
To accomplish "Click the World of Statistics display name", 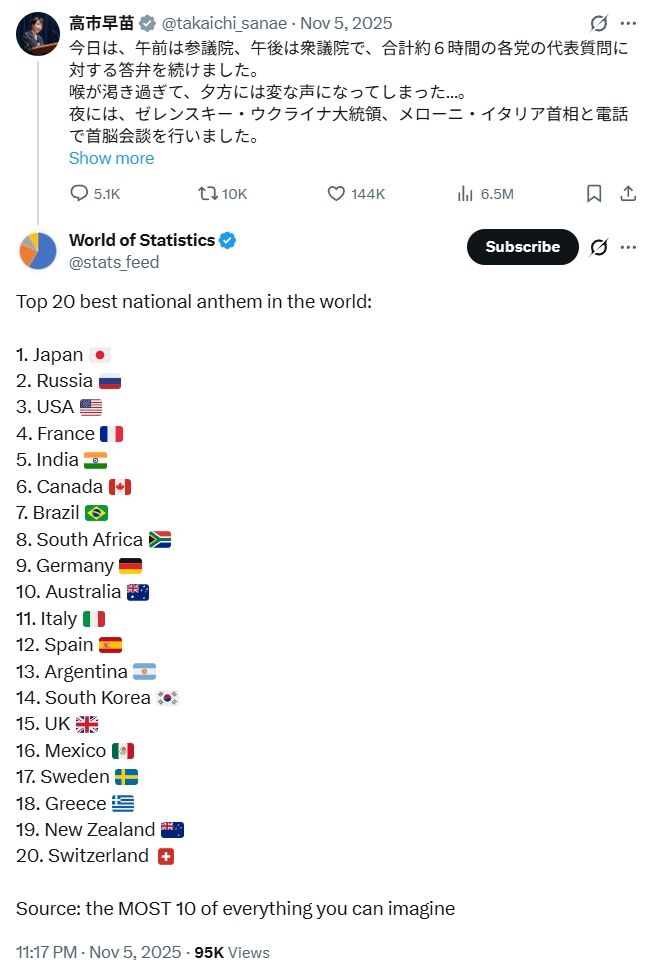I will point(141,240).
